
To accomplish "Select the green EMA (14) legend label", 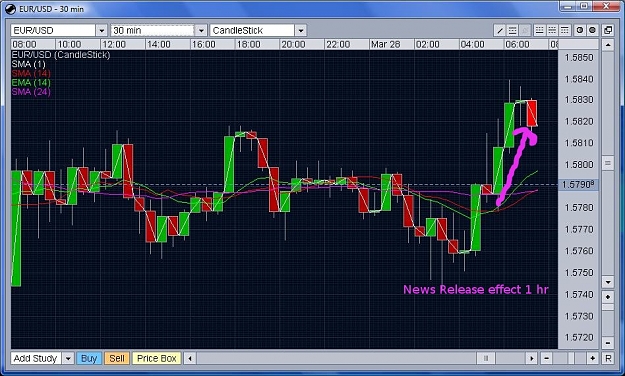I will coord(31,83).
